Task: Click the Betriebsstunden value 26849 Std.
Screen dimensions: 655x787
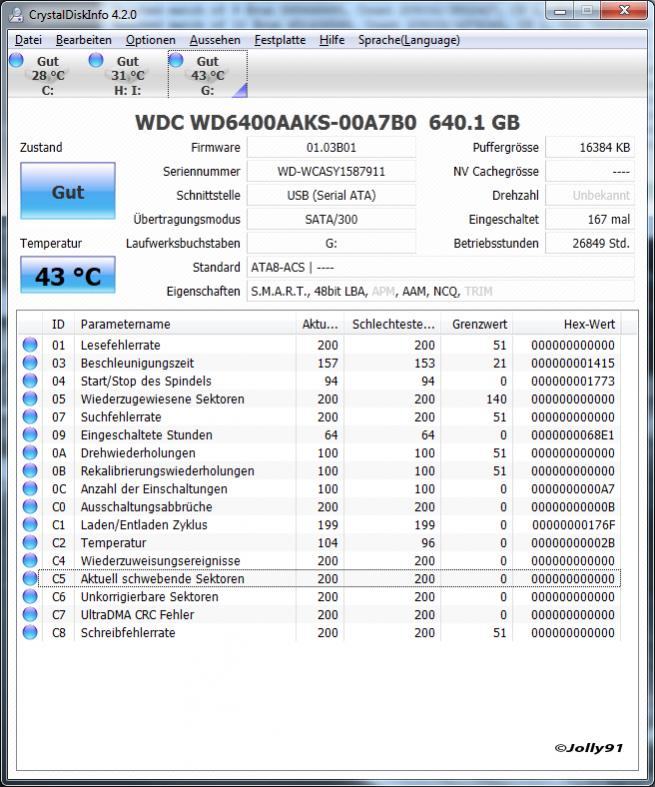Action: (590, 243)
